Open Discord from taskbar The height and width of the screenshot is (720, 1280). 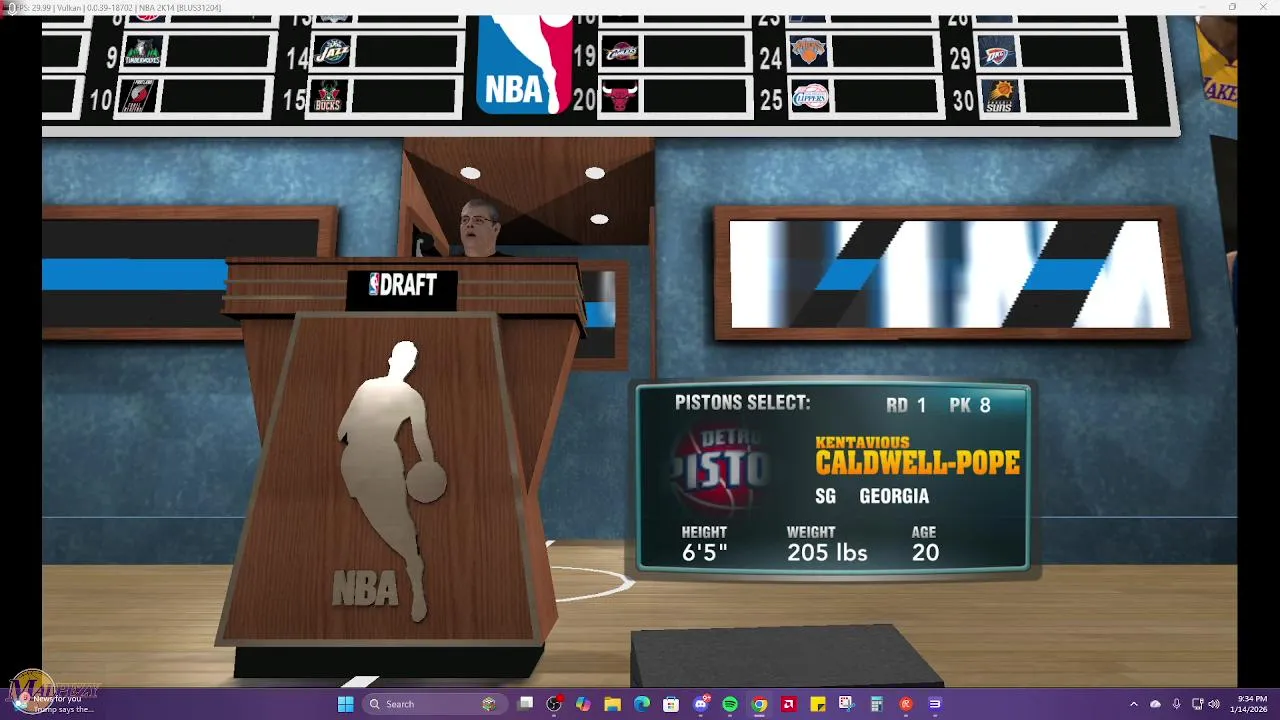[701, 704]
